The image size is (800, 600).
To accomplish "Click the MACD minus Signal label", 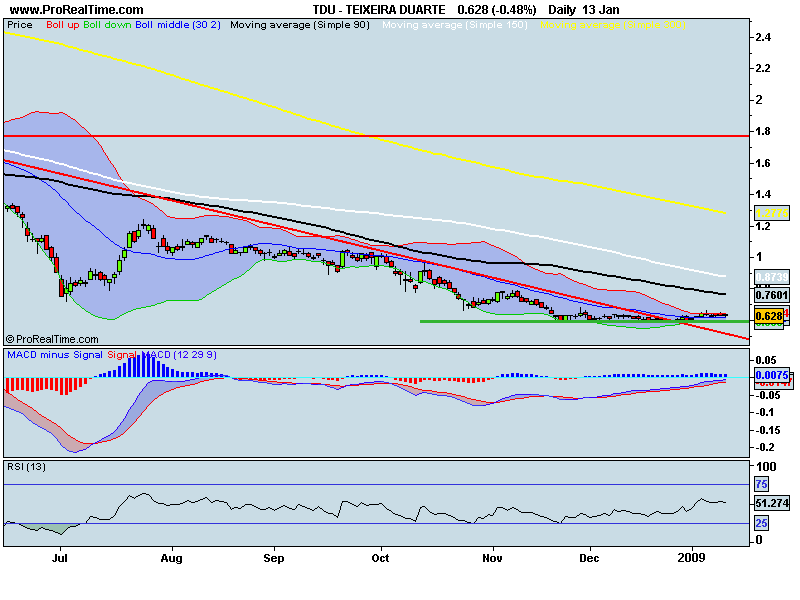I will tap(55, 355).
